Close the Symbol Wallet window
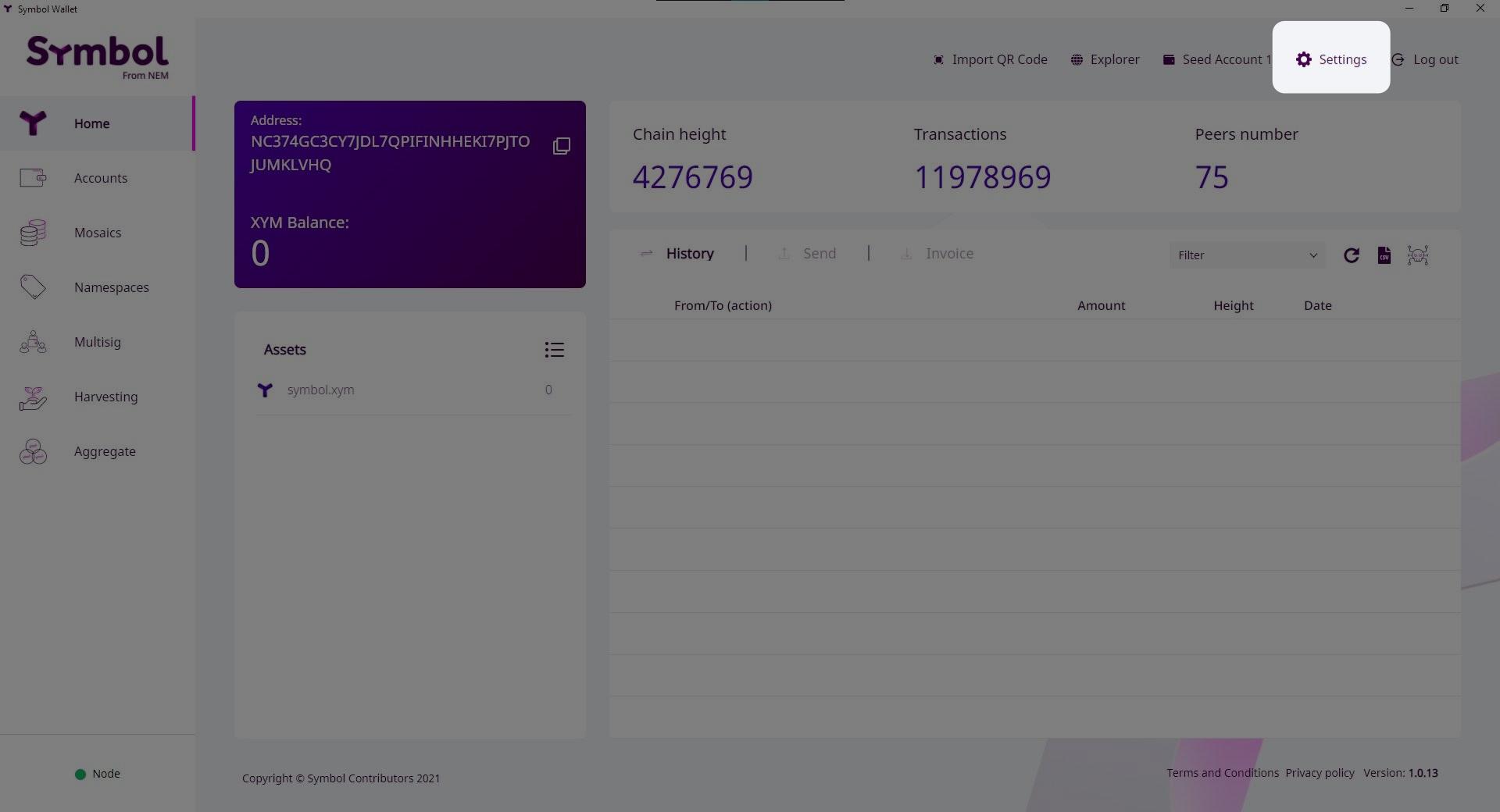Image resolution: width=1500 pixels, height=812 pixels. [x=1480, y=9]
